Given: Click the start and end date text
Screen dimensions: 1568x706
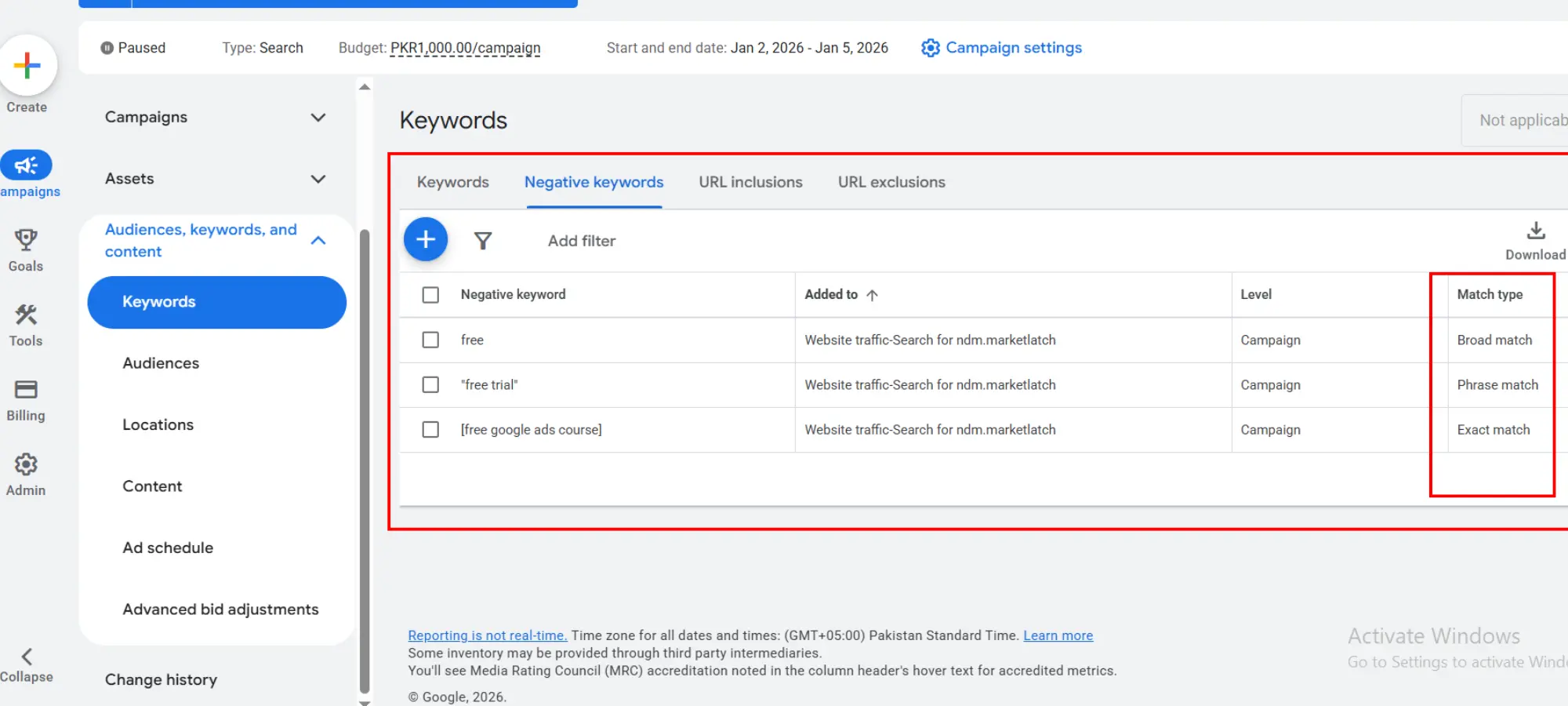Looking at the screenshot, I should 747,48.
